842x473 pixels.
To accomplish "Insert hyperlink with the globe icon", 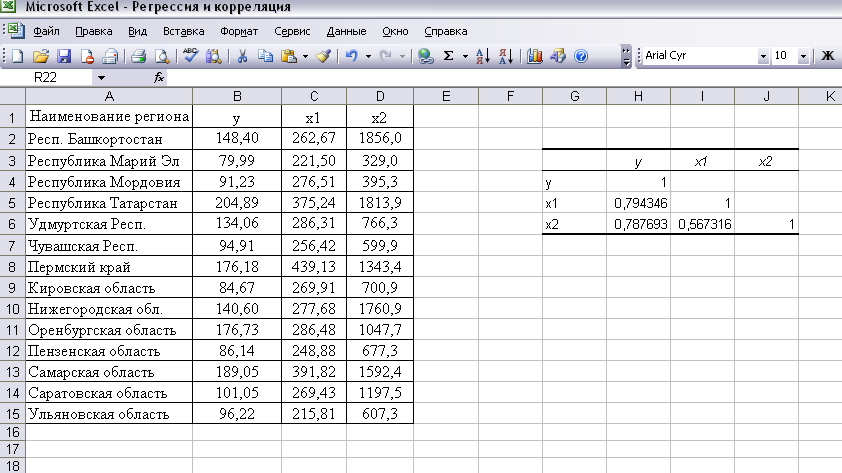I will coord(426,56).
